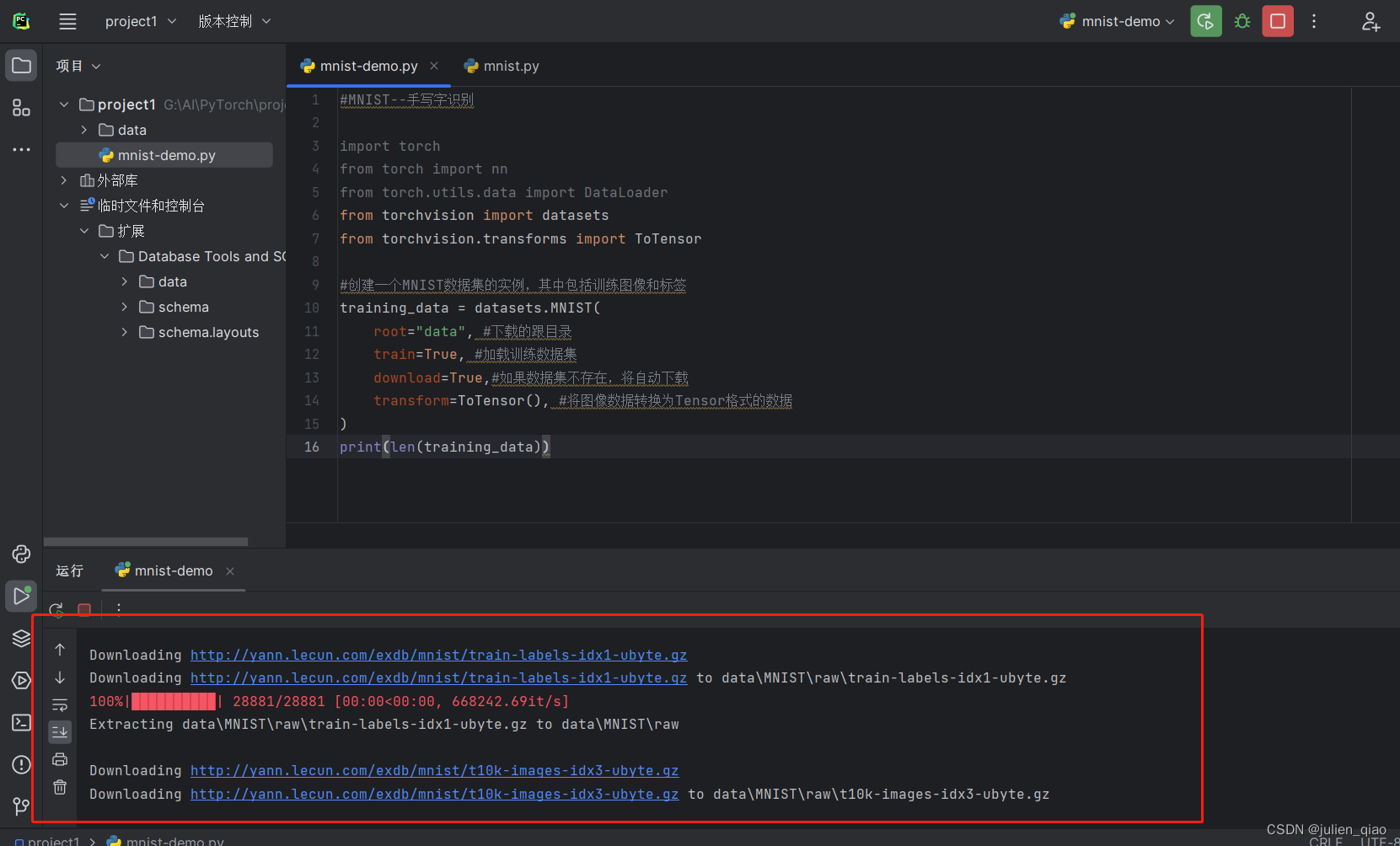Open the 版本控制 version control dropdown
The width and height of the screenshot is (1400, 846).
coord(234,21)
